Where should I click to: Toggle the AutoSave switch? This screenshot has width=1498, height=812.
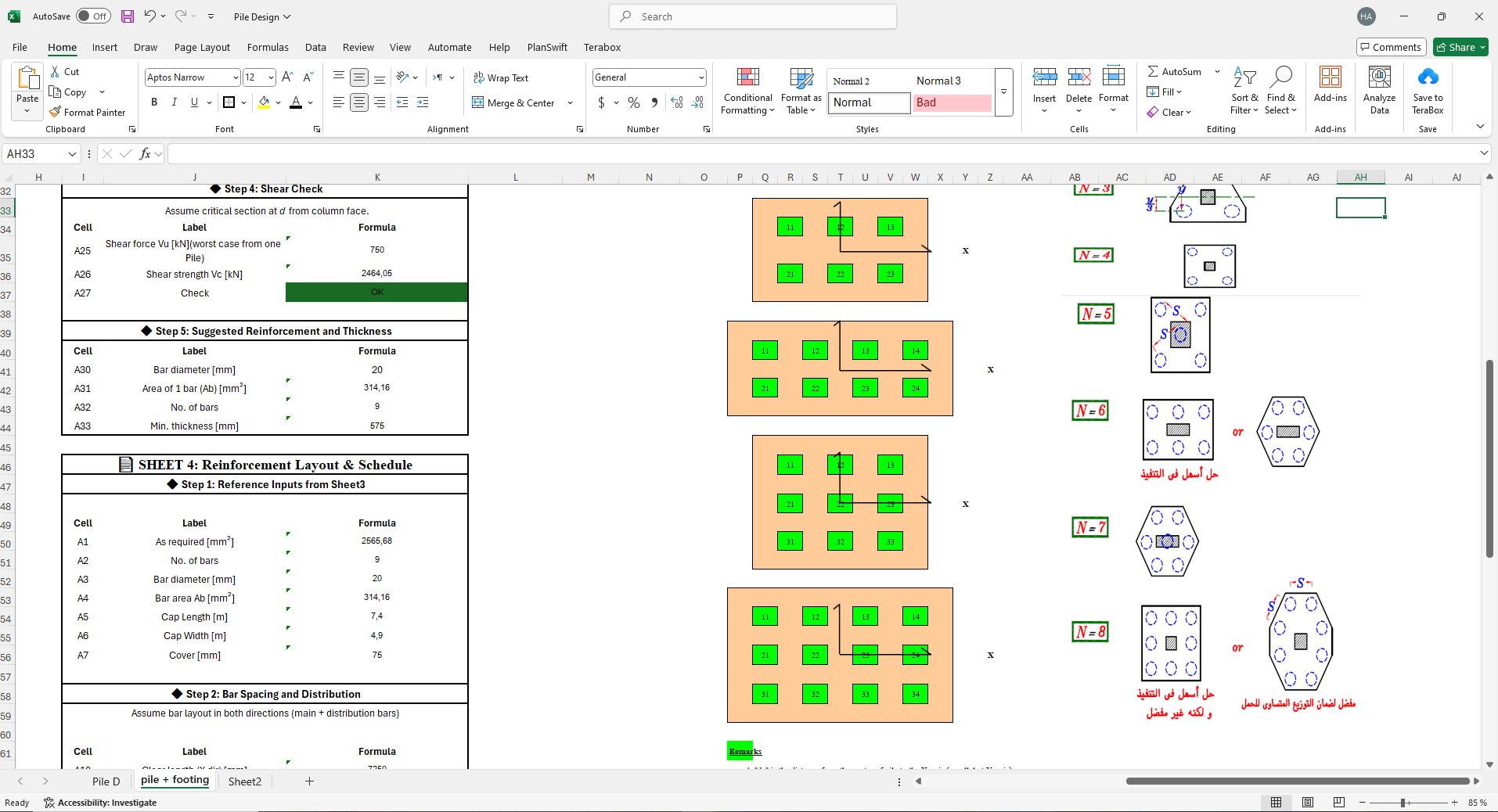(x=93, y=16)
